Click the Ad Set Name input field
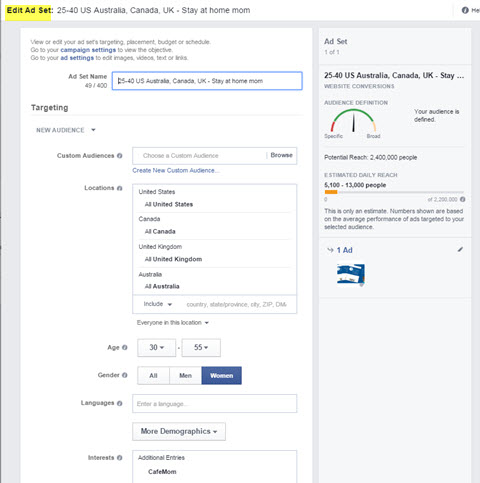 (207, 81)
